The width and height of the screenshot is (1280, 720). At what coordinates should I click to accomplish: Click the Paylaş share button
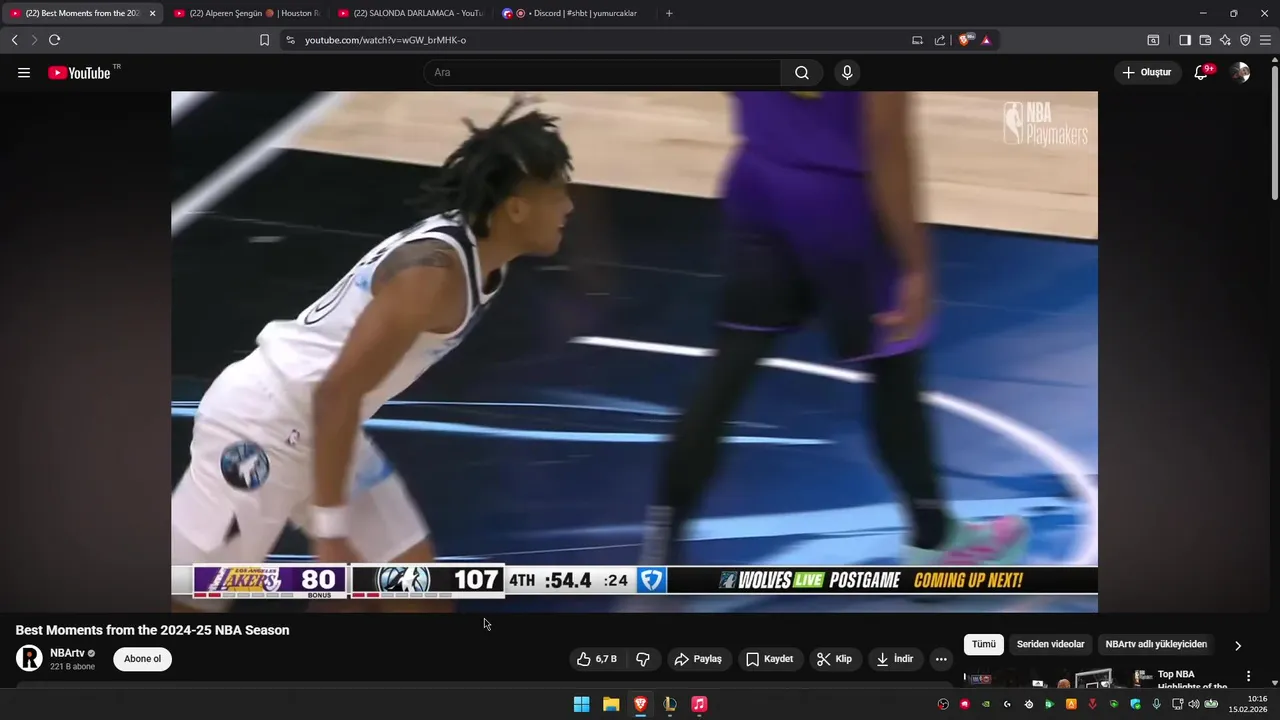[698, 659]
